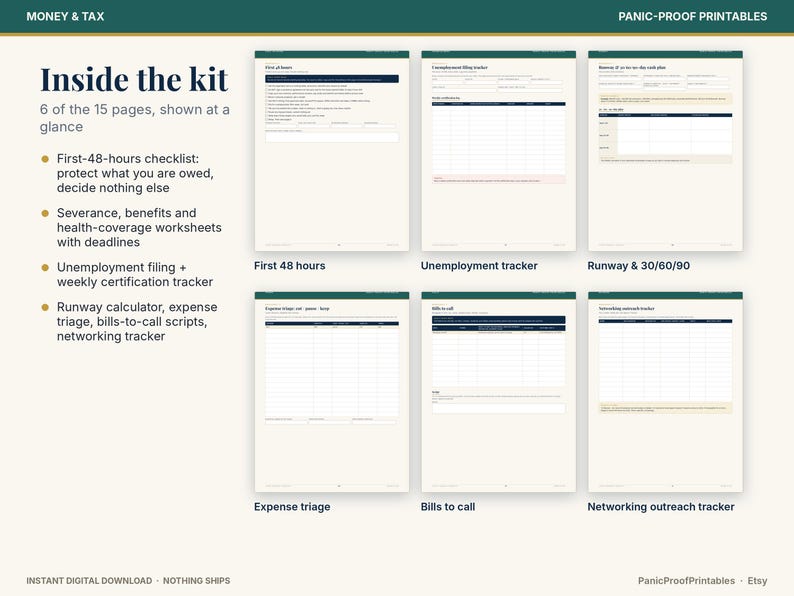Click the 'INSTANT DIGITAL DOWNLOAD' footer text
Image resolution: width=794 pixels, height=596 pixels.
tap(89, 581)
